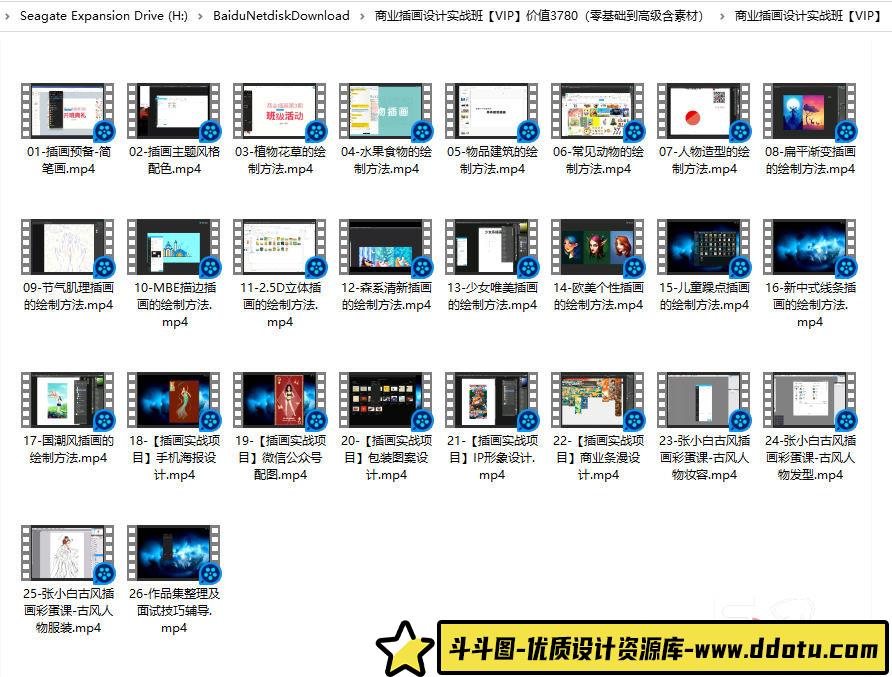This screenshot has width=892, height=677.
Task: Pick the 26-作品集整理及面试技巧辅导 video icon
Action: 173,553
